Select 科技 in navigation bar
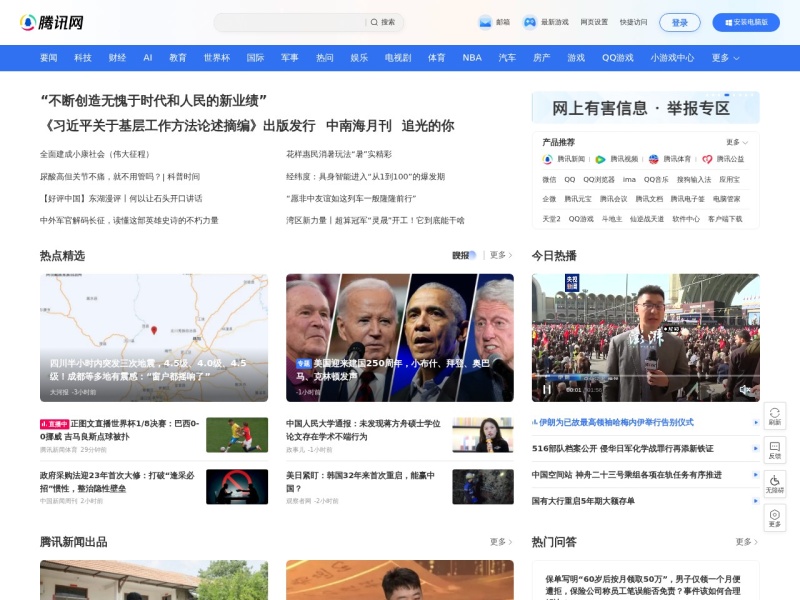The width and height of the screenshot is (800, 600). (83, 58)
